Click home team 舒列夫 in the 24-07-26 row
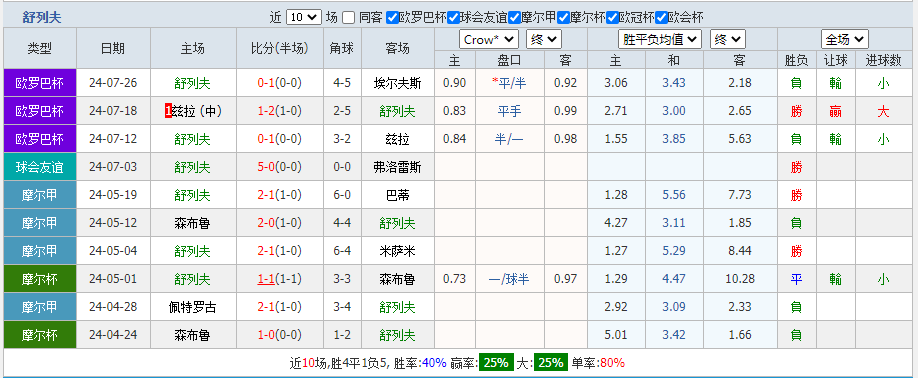The image size is (918, 378). tap(193, 83)
